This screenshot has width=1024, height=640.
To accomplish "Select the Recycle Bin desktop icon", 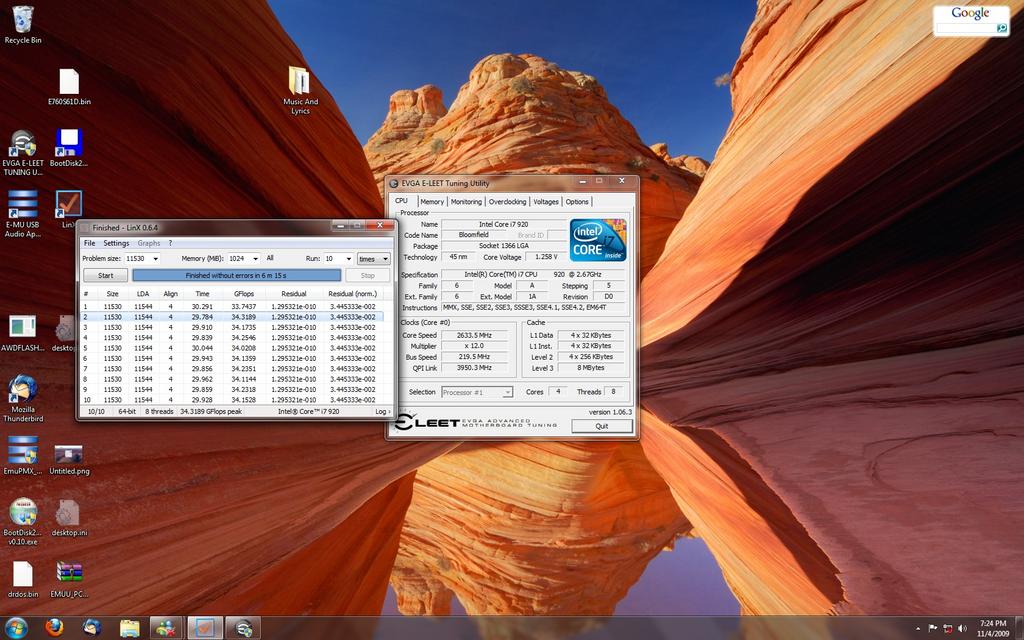I will click(x=23, y=25).
